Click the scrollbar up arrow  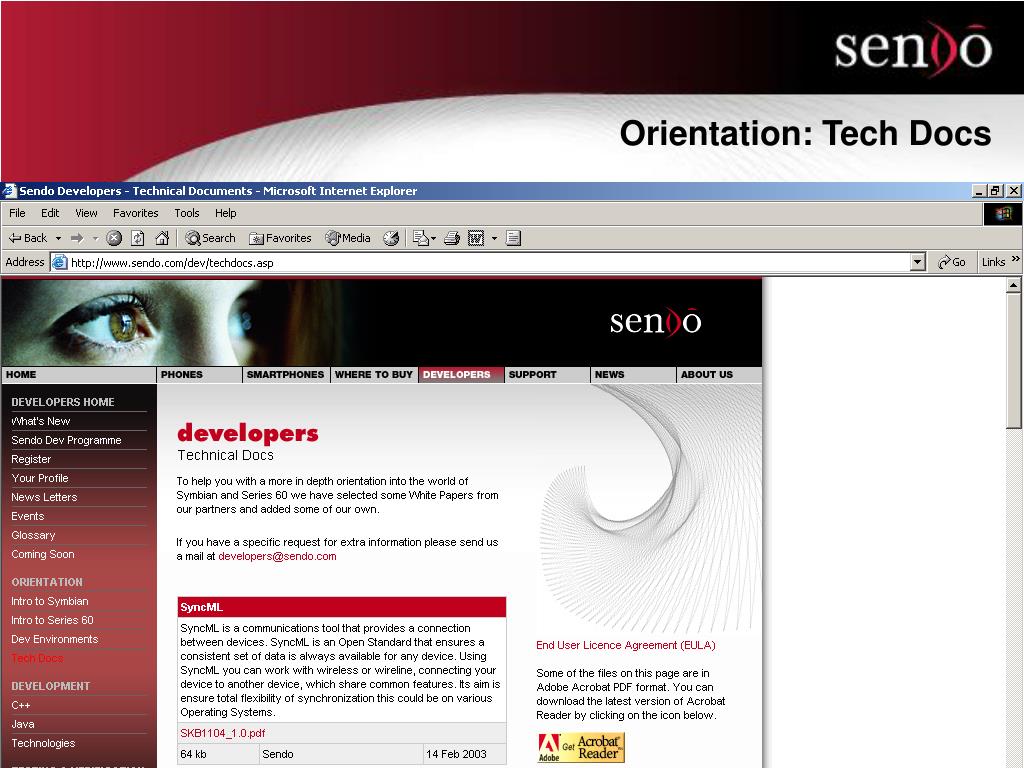coord(1013,285)
